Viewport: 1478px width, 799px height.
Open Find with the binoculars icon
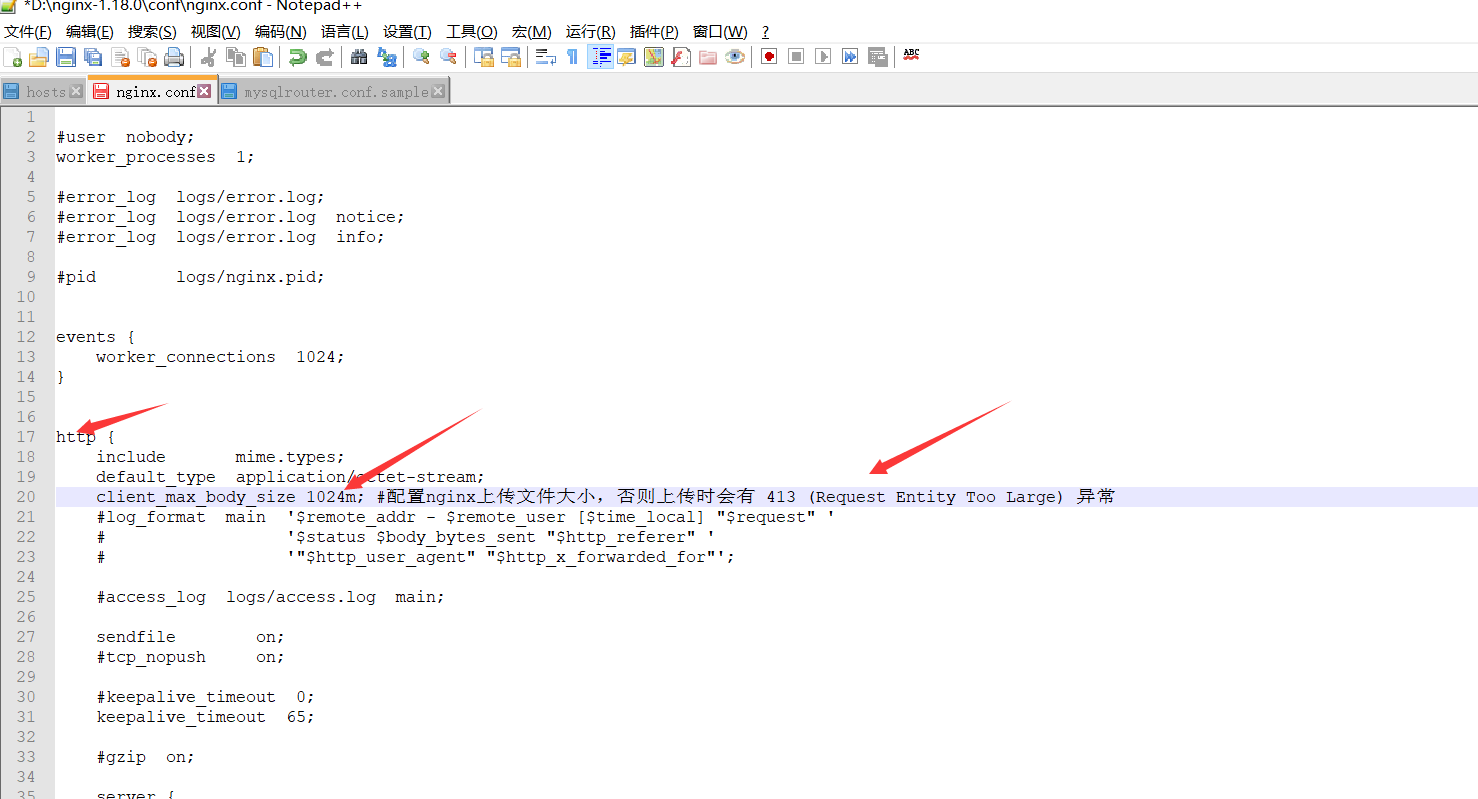359,57
